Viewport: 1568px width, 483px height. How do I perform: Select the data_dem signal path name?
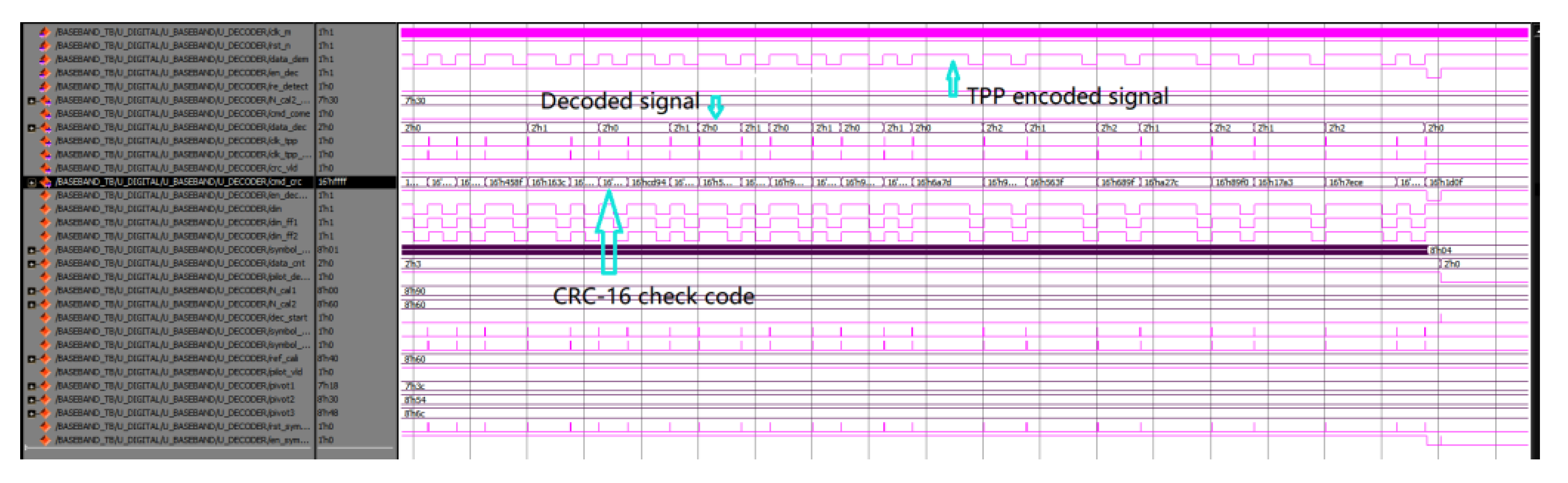(x=182, y=59)
